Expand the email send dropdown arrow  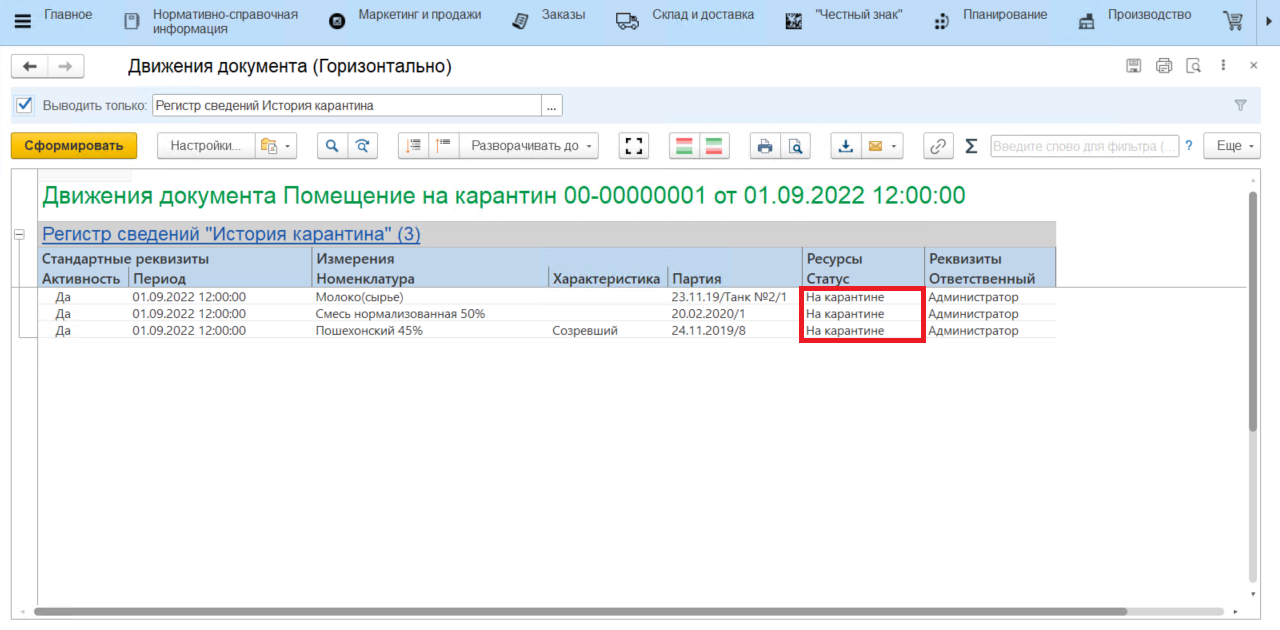[894, 146]
